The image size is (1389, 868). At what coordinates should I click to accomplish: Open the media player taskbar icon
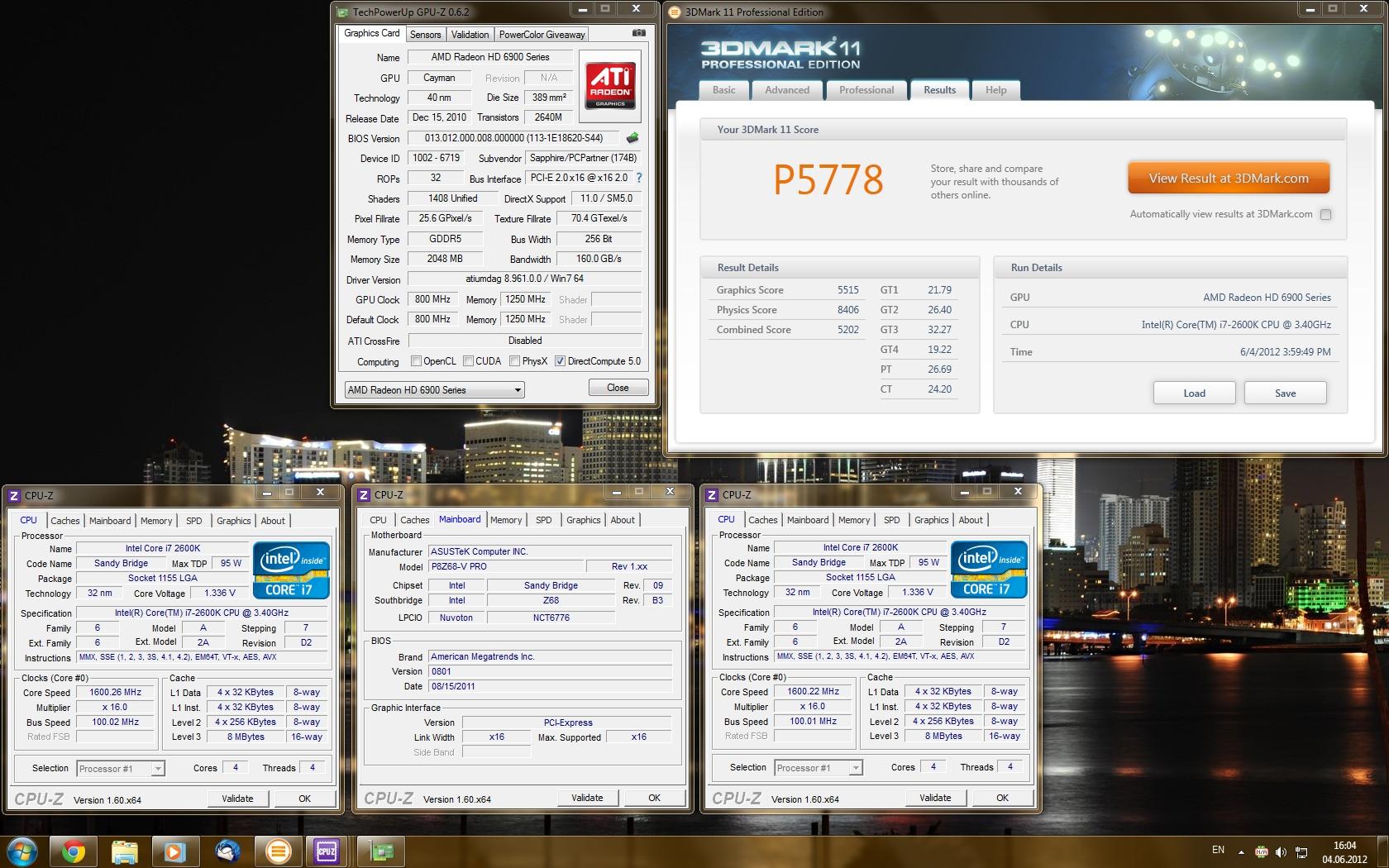click(x=175, y=851)
